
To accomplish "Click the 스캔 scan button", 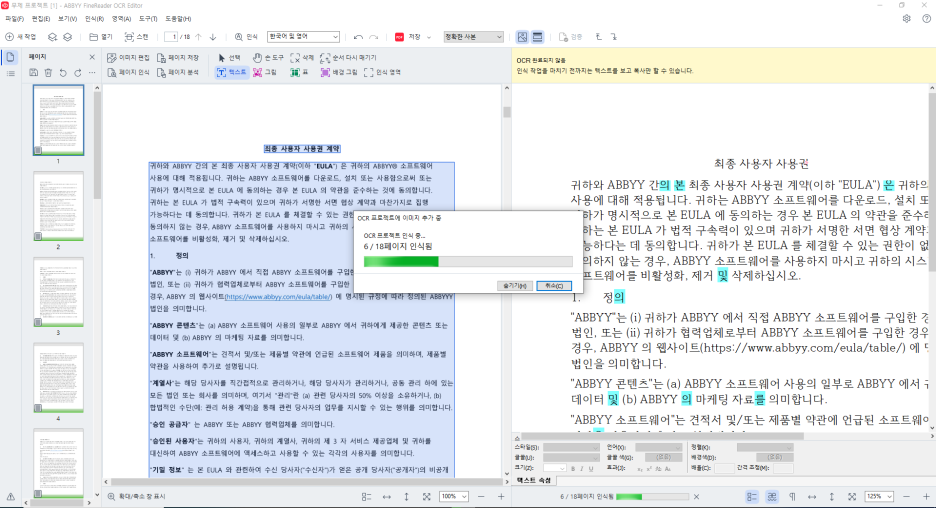I will click(136, 37).
